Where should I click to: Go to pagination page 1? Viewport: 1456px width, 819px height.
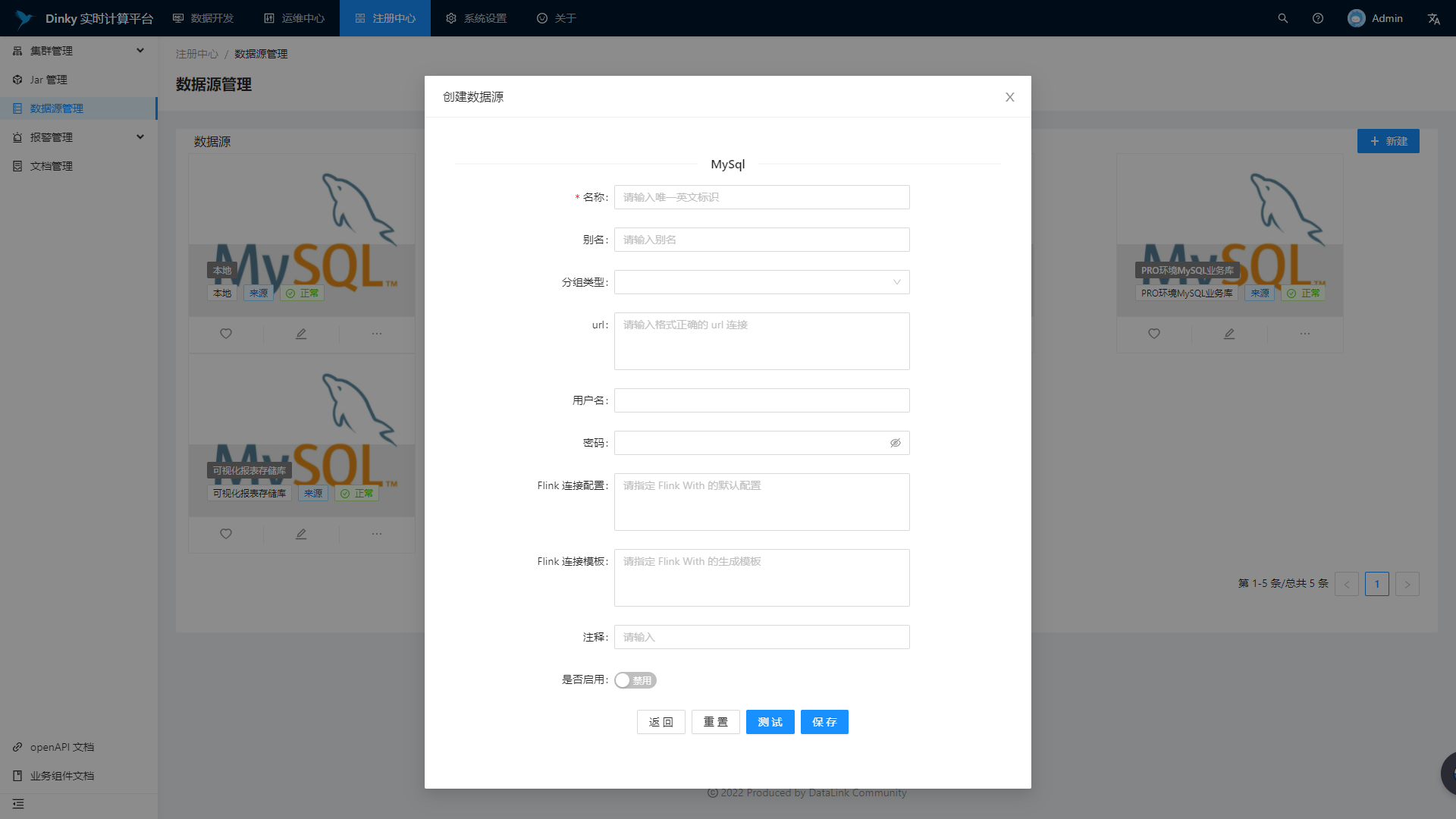pos(1377,584)
